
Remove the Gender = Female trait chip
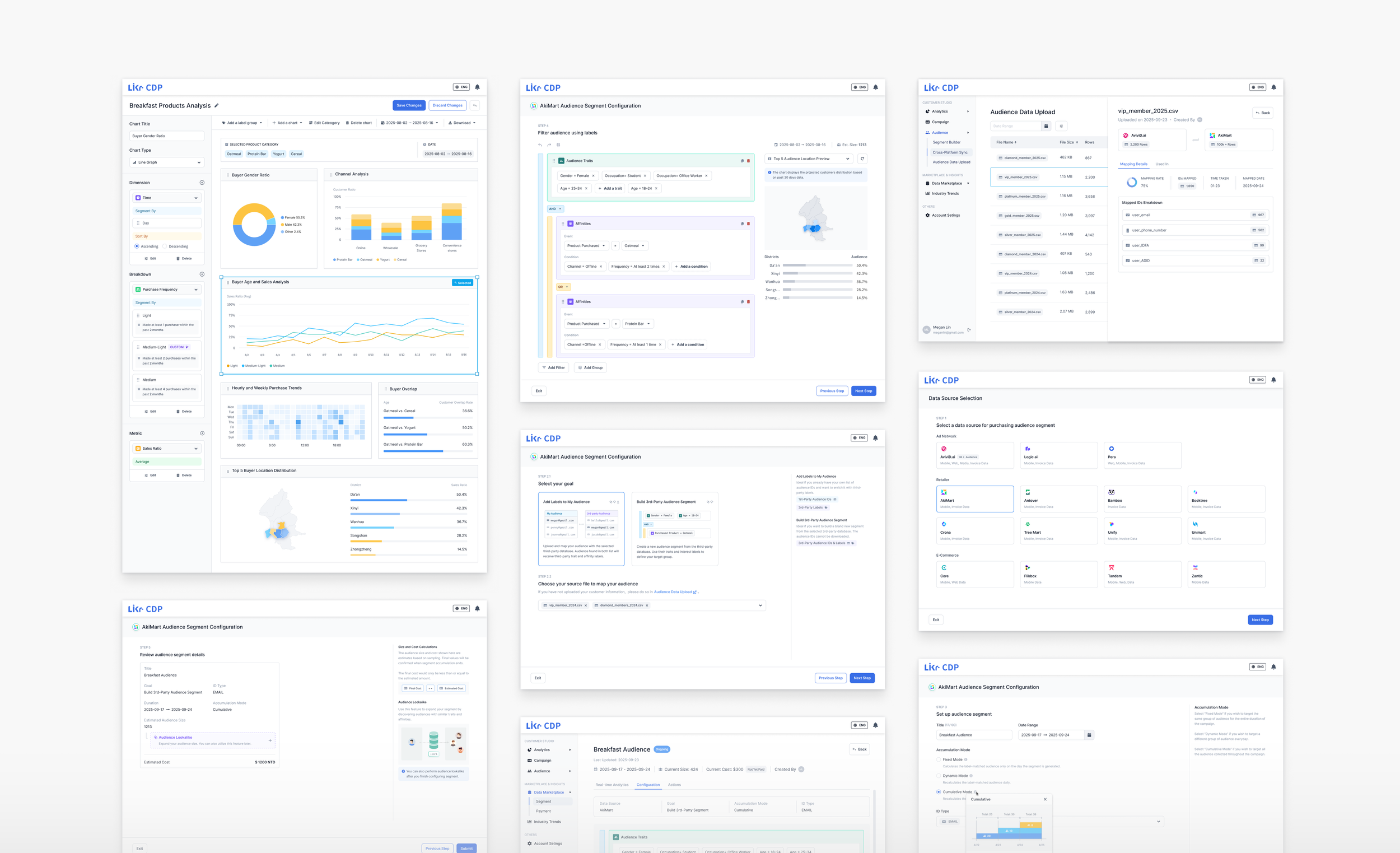[593, 176]
